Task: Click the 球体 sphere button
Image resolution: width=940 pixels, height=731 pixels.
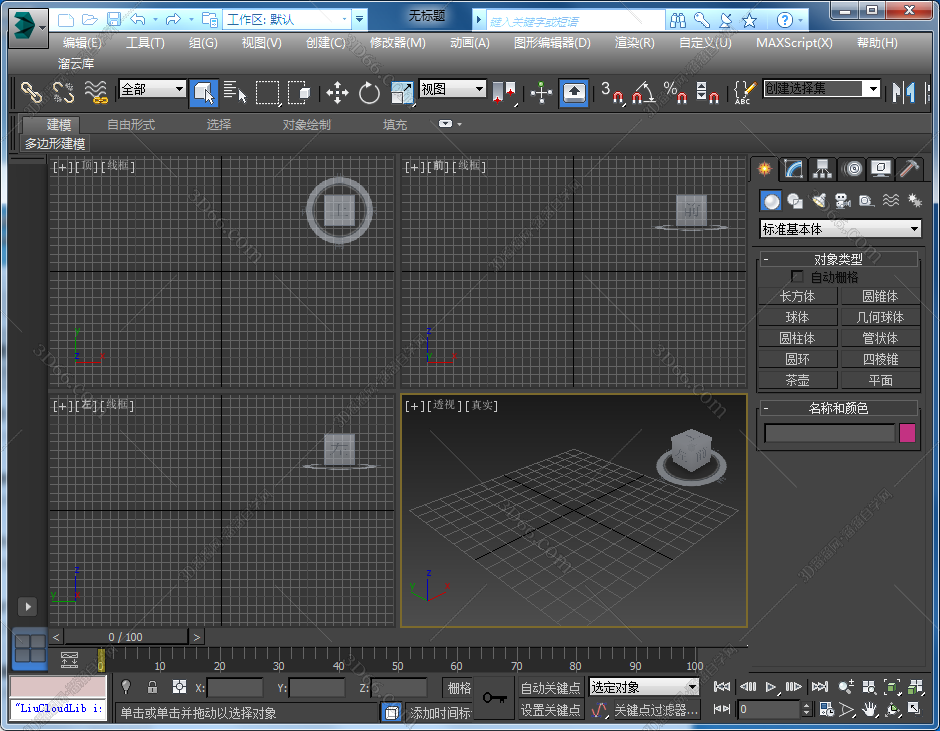Action: coord(797,317)
